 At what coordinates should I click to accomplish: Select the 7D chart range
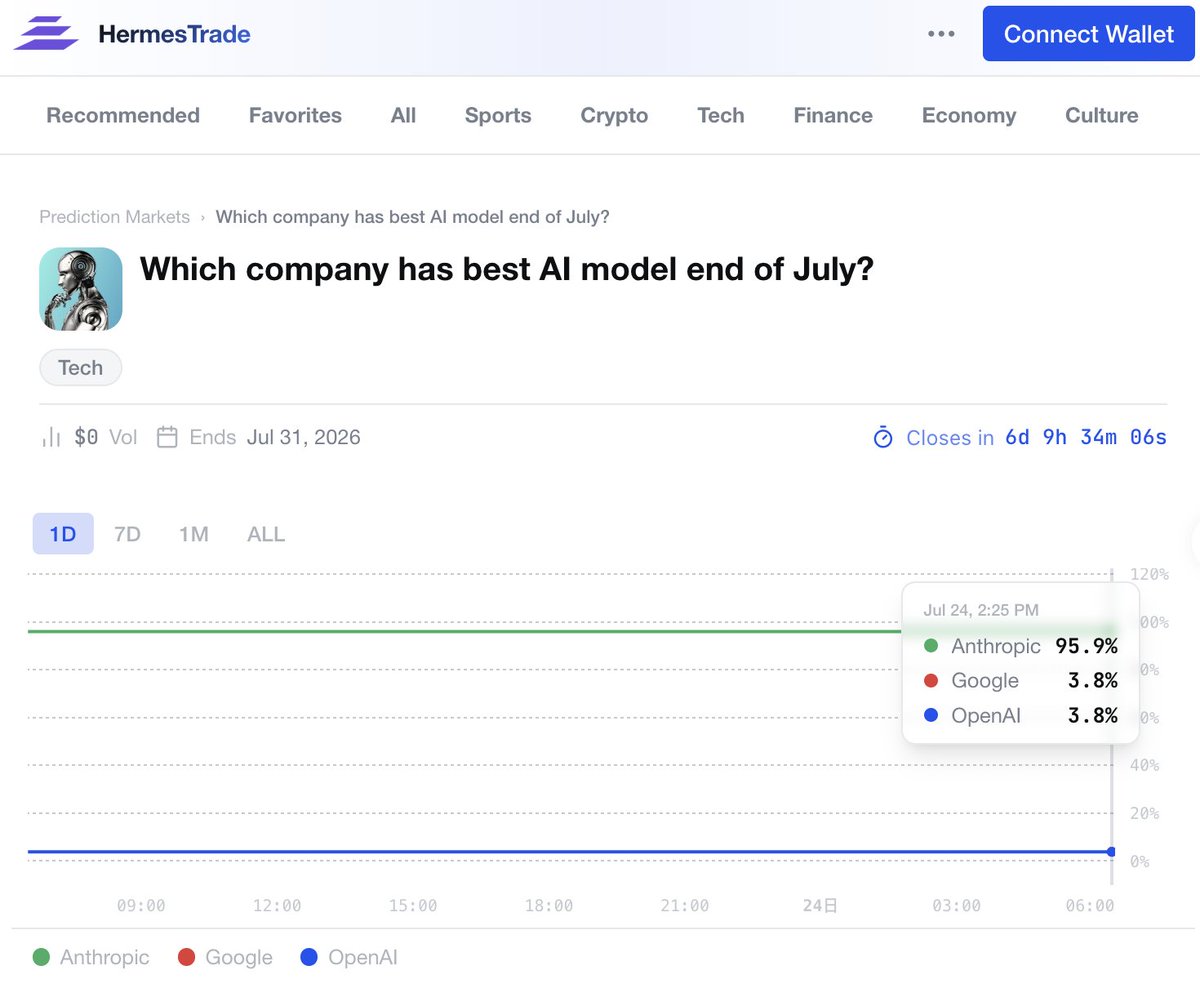tap(127, 534)
